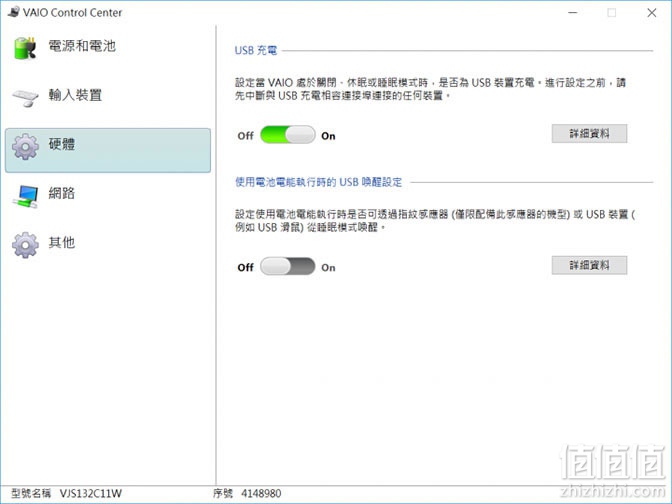Click the serial number 4148980
The width and height of the screenshot is (672, 504).
coord(261,494)
